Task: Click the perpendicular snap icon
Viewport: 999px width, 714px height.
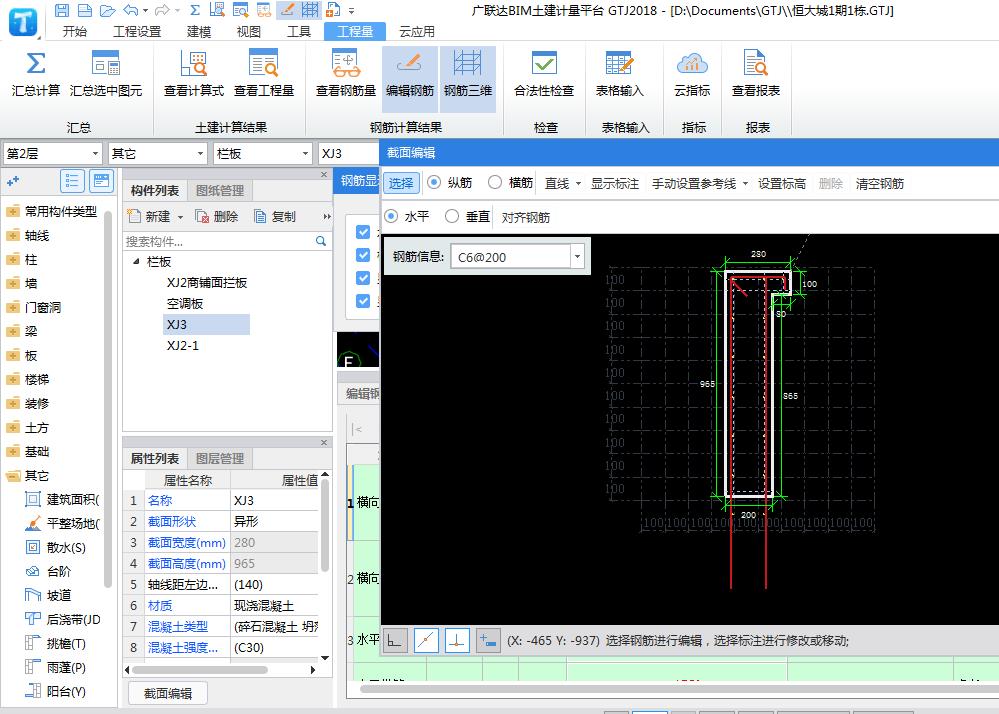Action: pyautogui.click(x=457, y=640)
